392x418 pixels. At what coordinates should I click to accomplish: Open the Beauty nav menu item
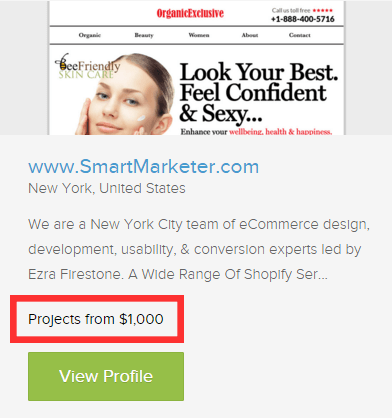click(x=144, y=35)
